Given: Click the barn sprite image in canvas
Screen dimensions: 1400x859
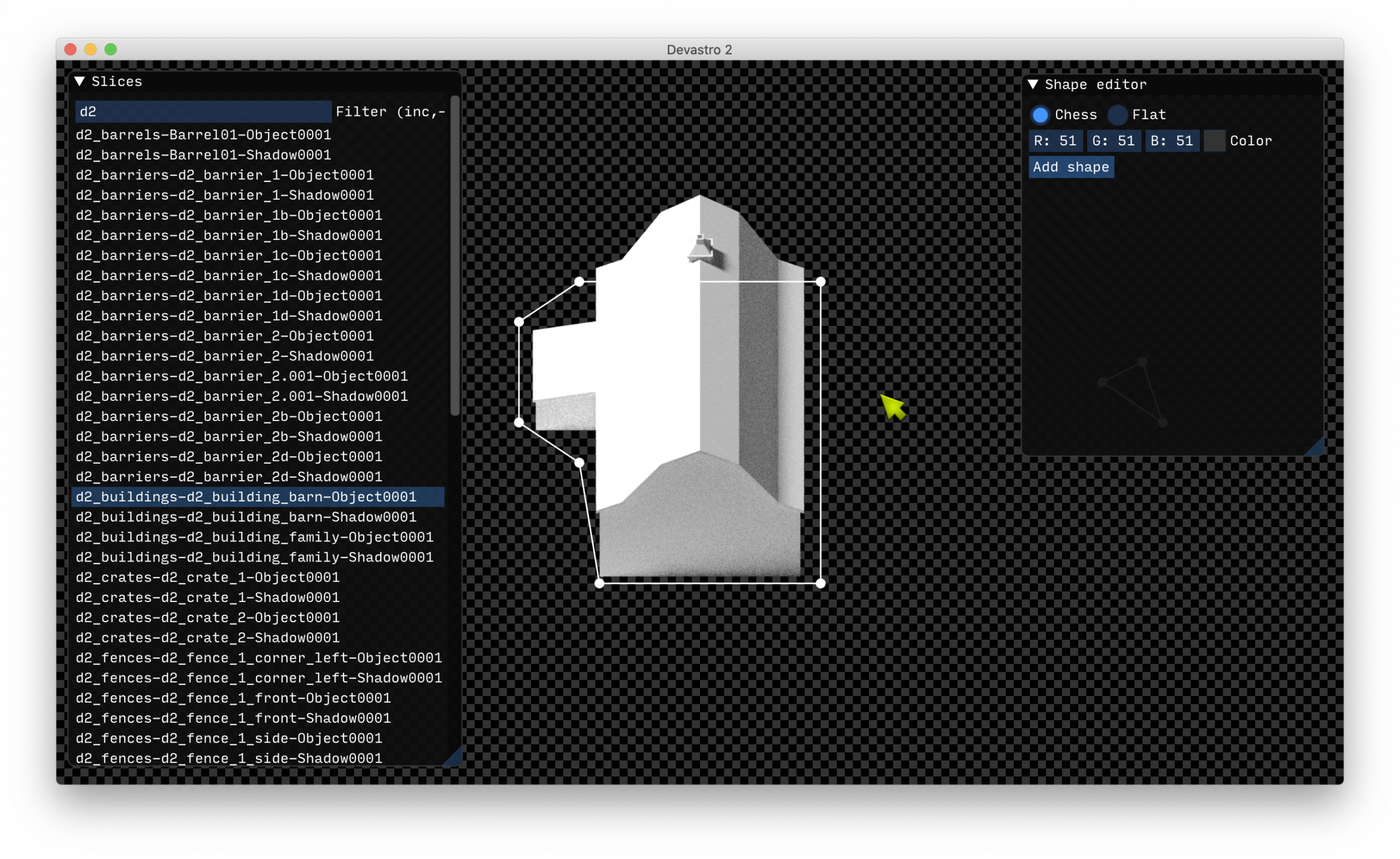Looking at the screenshot, I should point(669,387).
